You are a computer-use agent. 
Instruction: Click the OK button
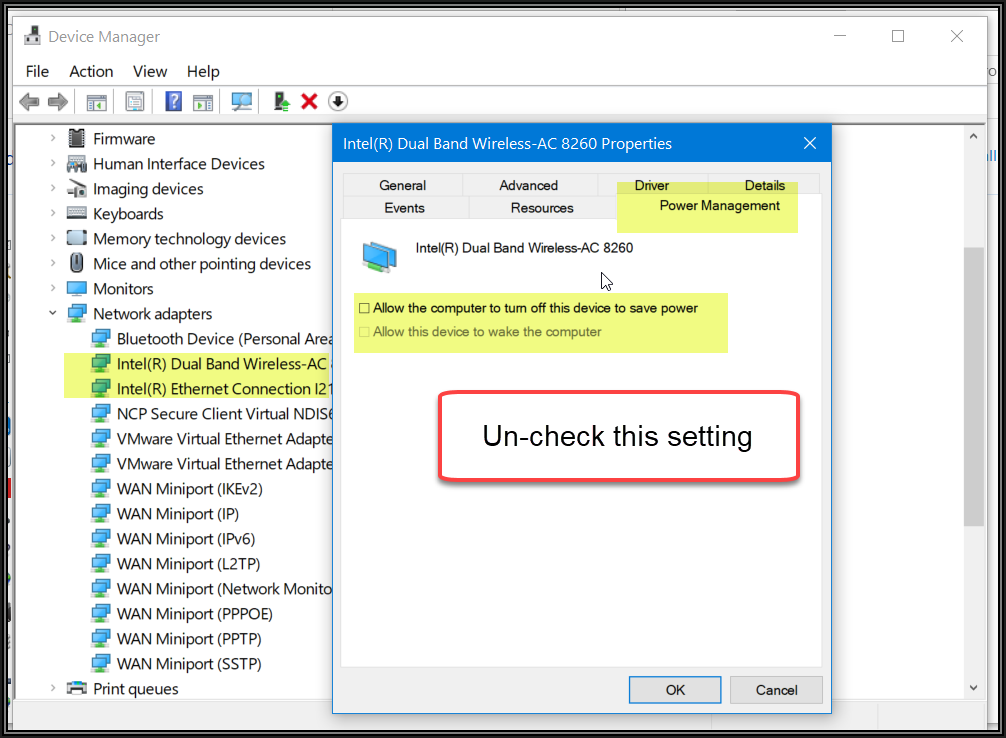click(675, 690)
